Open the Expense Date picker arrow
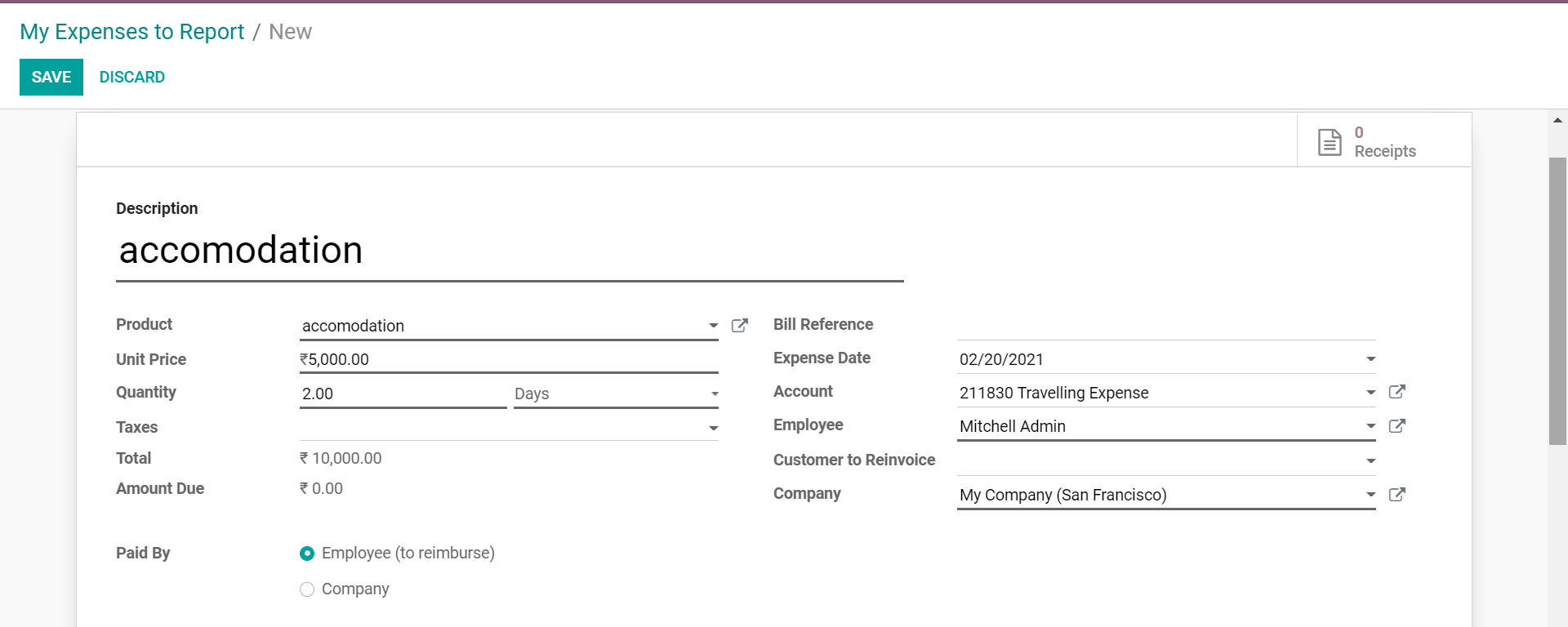This screenshot has height=627, width=1568. click(1370, 359)
